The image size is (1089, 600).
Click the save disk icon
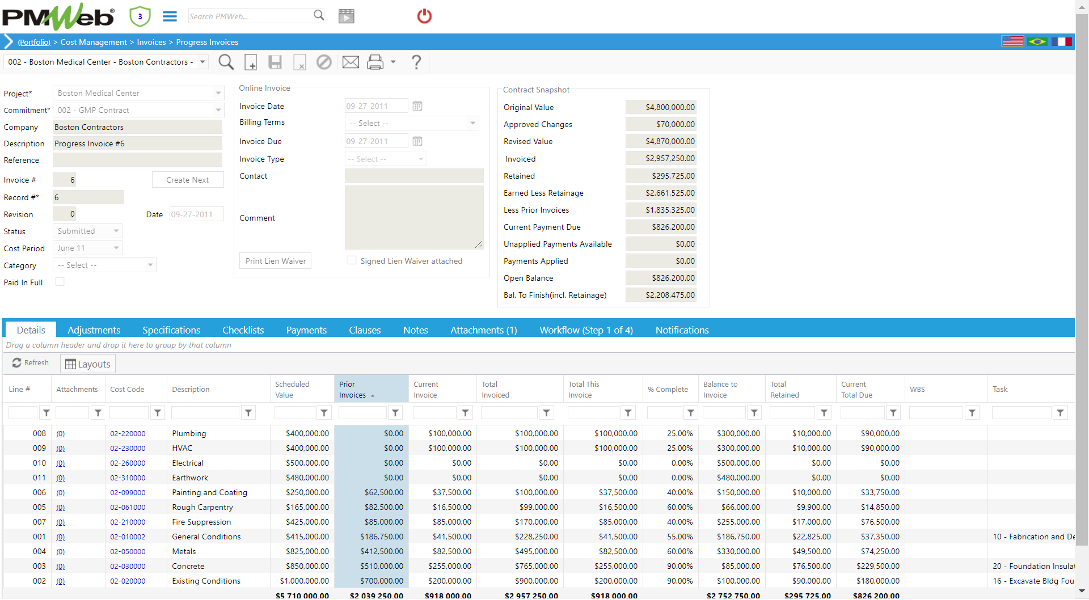click(x=275, y=62)
